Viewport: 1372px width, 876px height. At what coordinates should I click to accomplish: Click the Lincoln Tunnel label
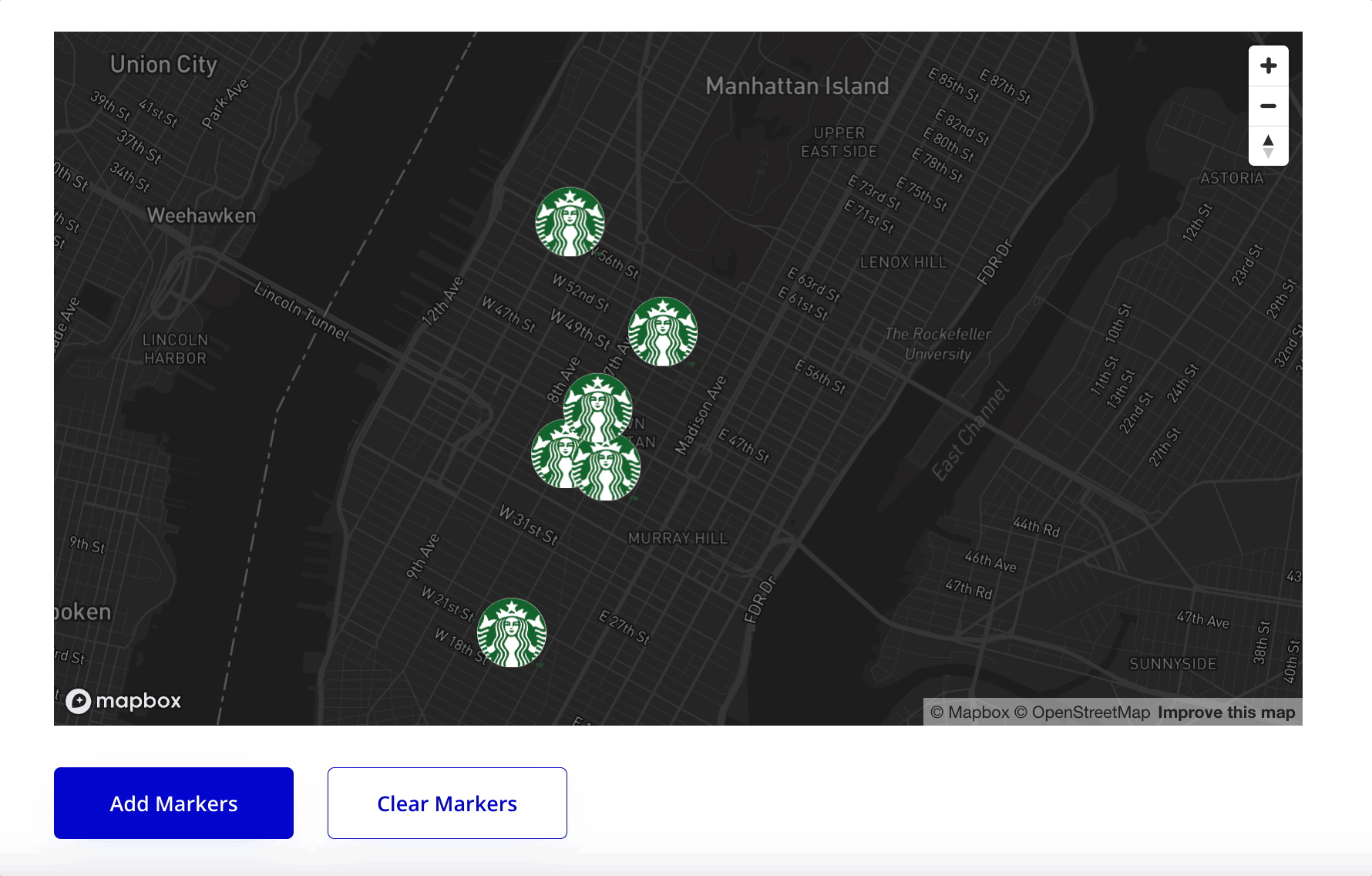point(301,312)
